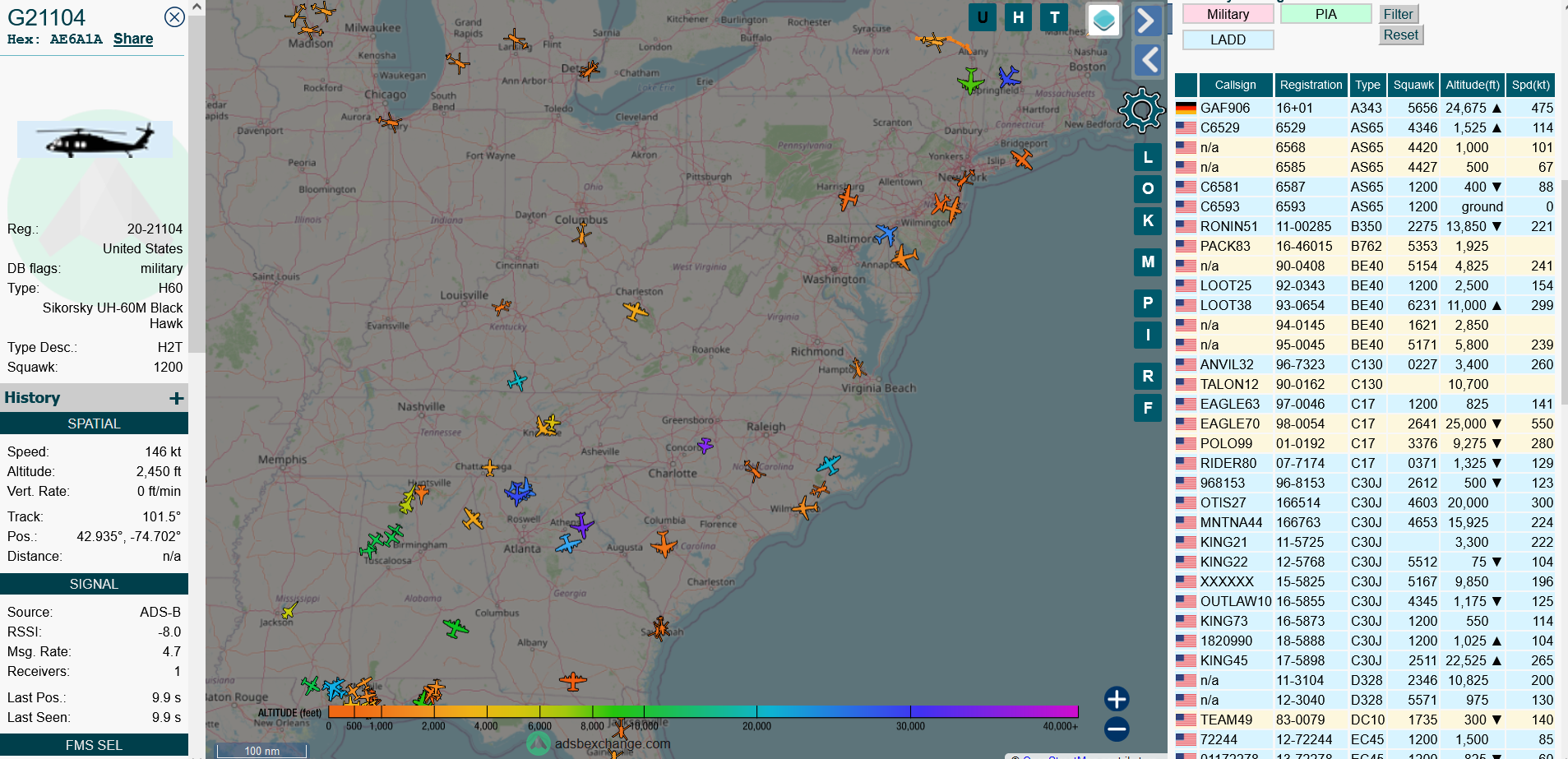Select the TEAM49 aircraft row
Viewport: 1568px width, 759px height.
[x=1365, y=720]
